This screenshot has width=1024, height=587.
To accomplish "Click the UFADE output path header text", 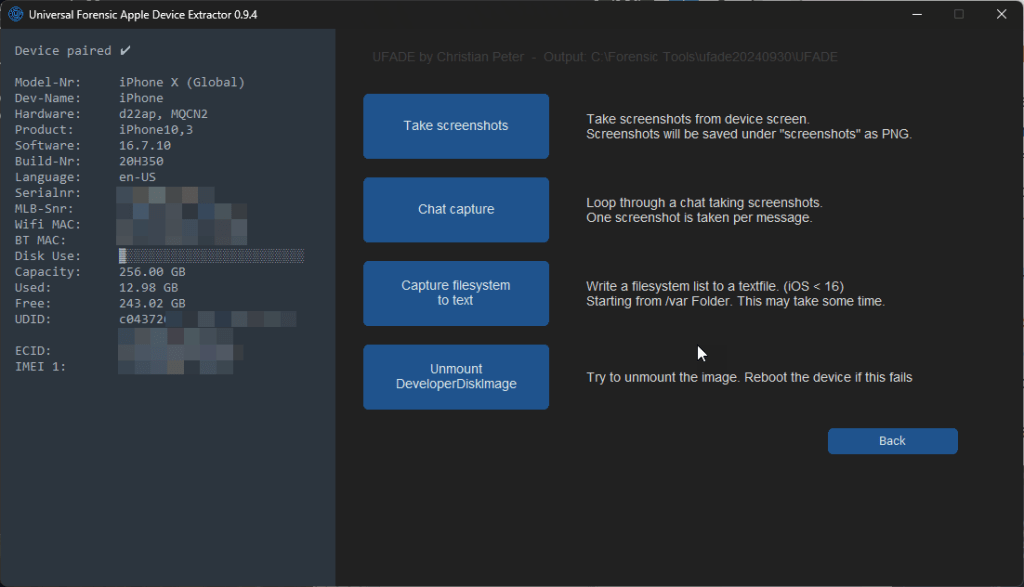I will (604, 57).
